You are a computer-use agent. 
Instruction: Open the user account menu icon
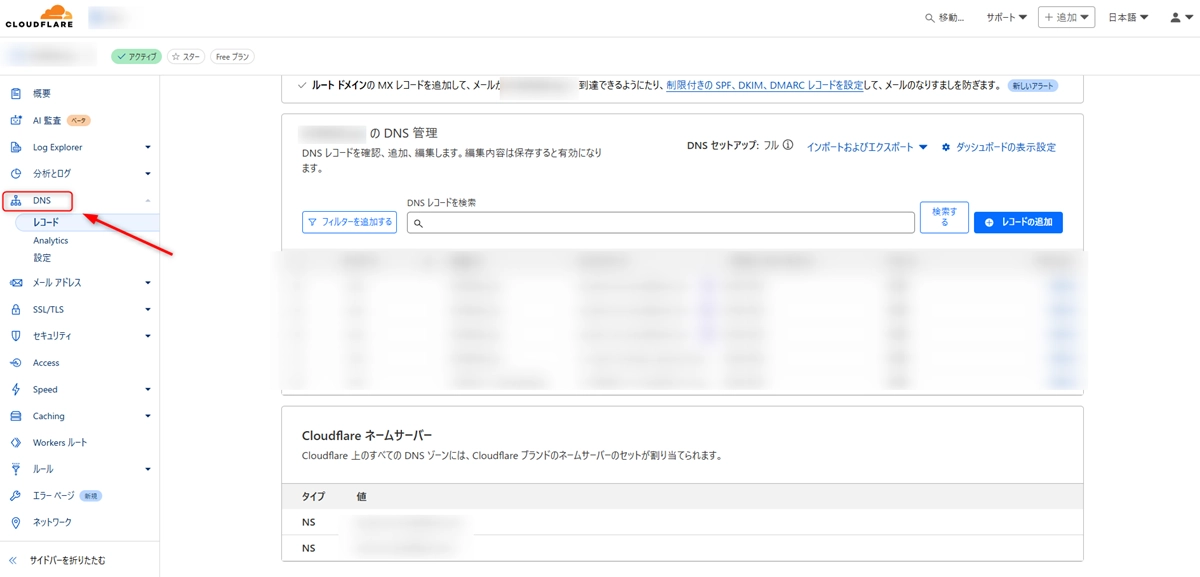click(x=1181, y=18)
